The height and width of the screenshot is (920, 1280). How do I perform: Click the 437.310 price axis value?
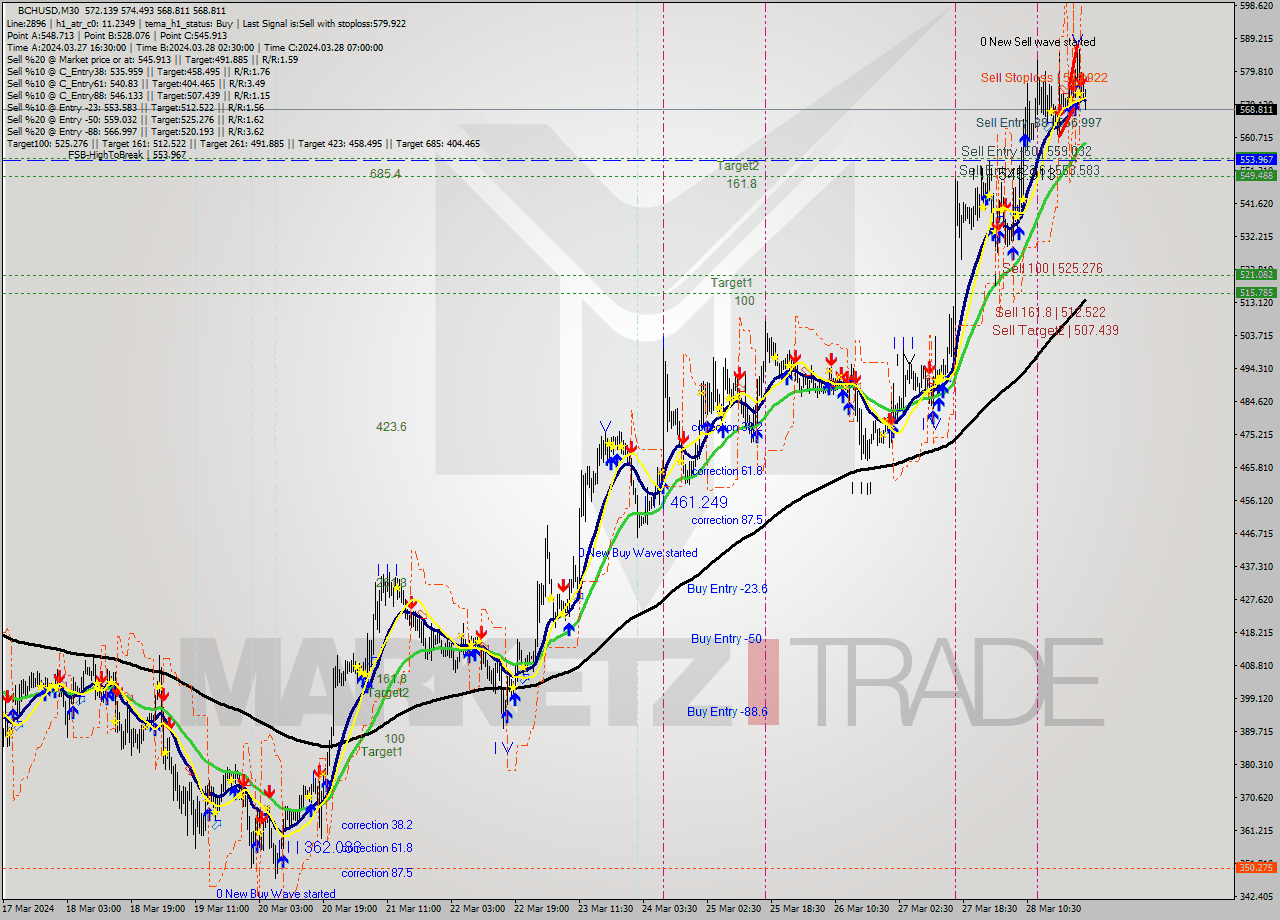(x=1257, y=566)
